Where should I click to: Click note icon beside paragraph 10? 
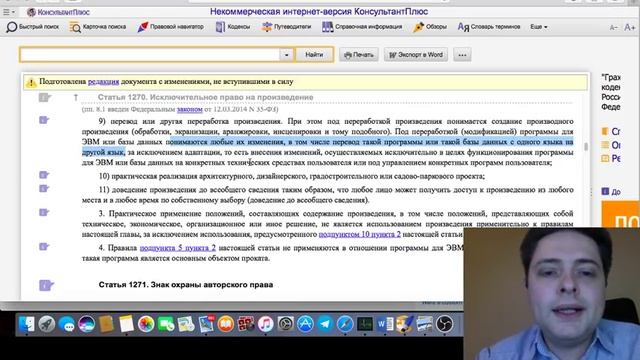(x=44, y=175)
